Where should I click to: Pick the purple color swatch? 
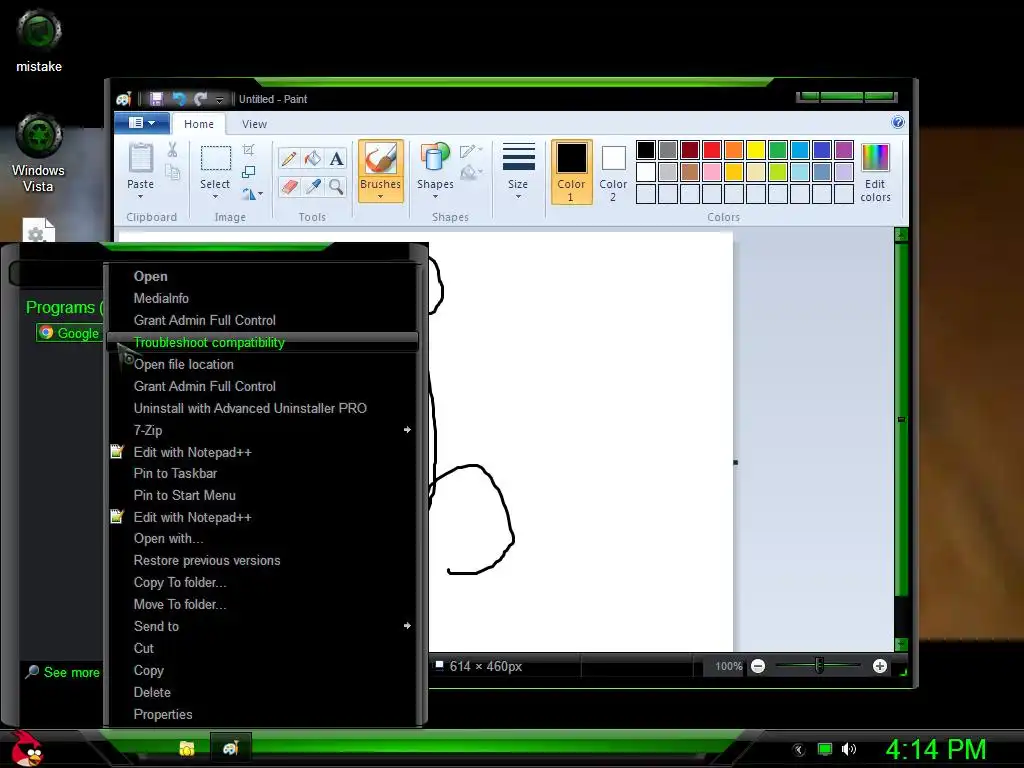[x=844, y=150]
